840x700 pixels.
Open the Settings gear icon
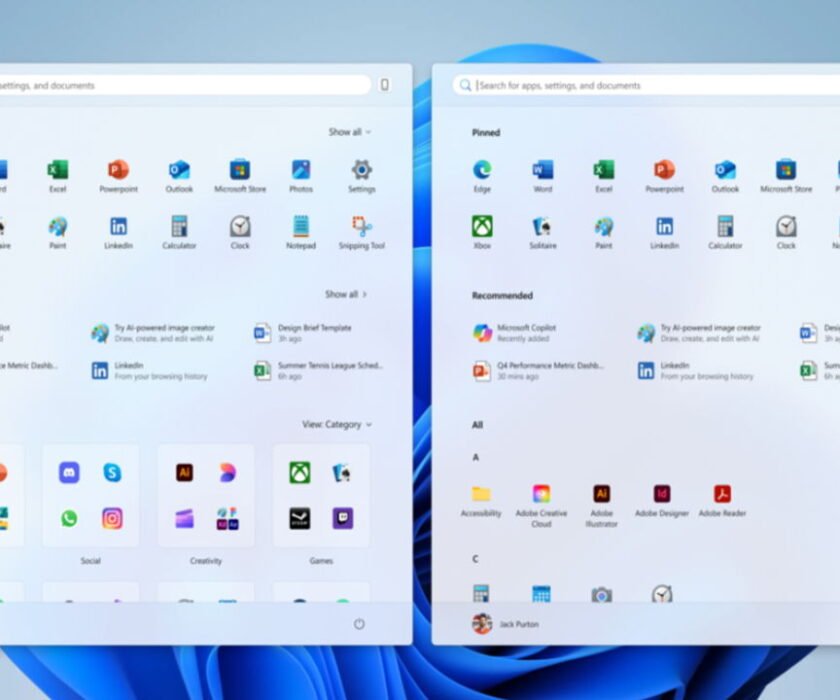pyautogui.click(x=361, y=171)
